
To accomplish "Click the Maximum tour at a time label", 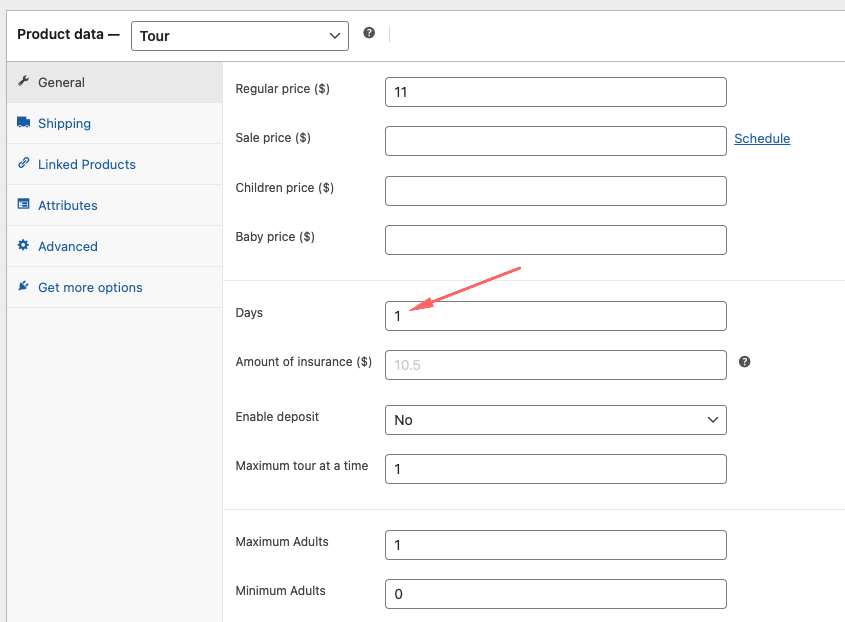I will pyautogui.click(x=302, y=466).
